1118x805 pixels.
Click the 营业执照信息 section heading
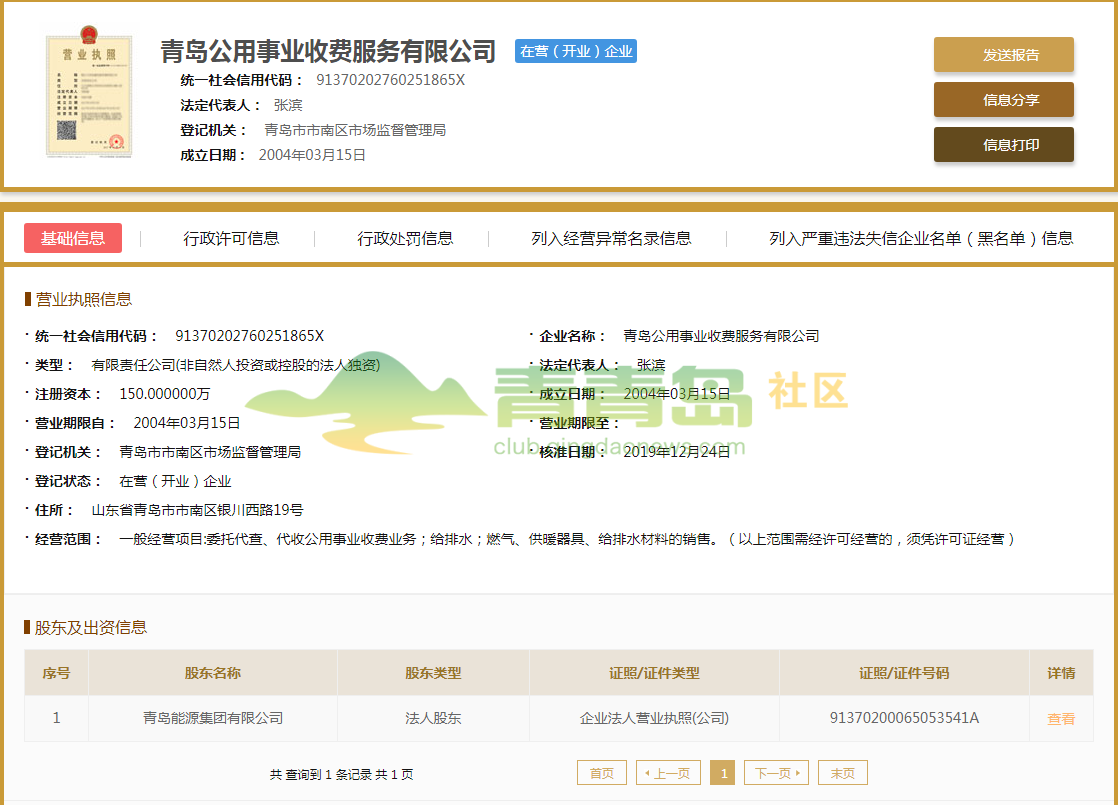click(x=83, y=299)
